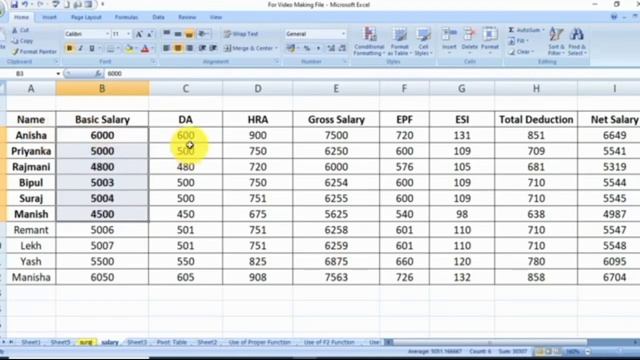
Task: Open Conditional Formatting menu
Action: point(369,41)
